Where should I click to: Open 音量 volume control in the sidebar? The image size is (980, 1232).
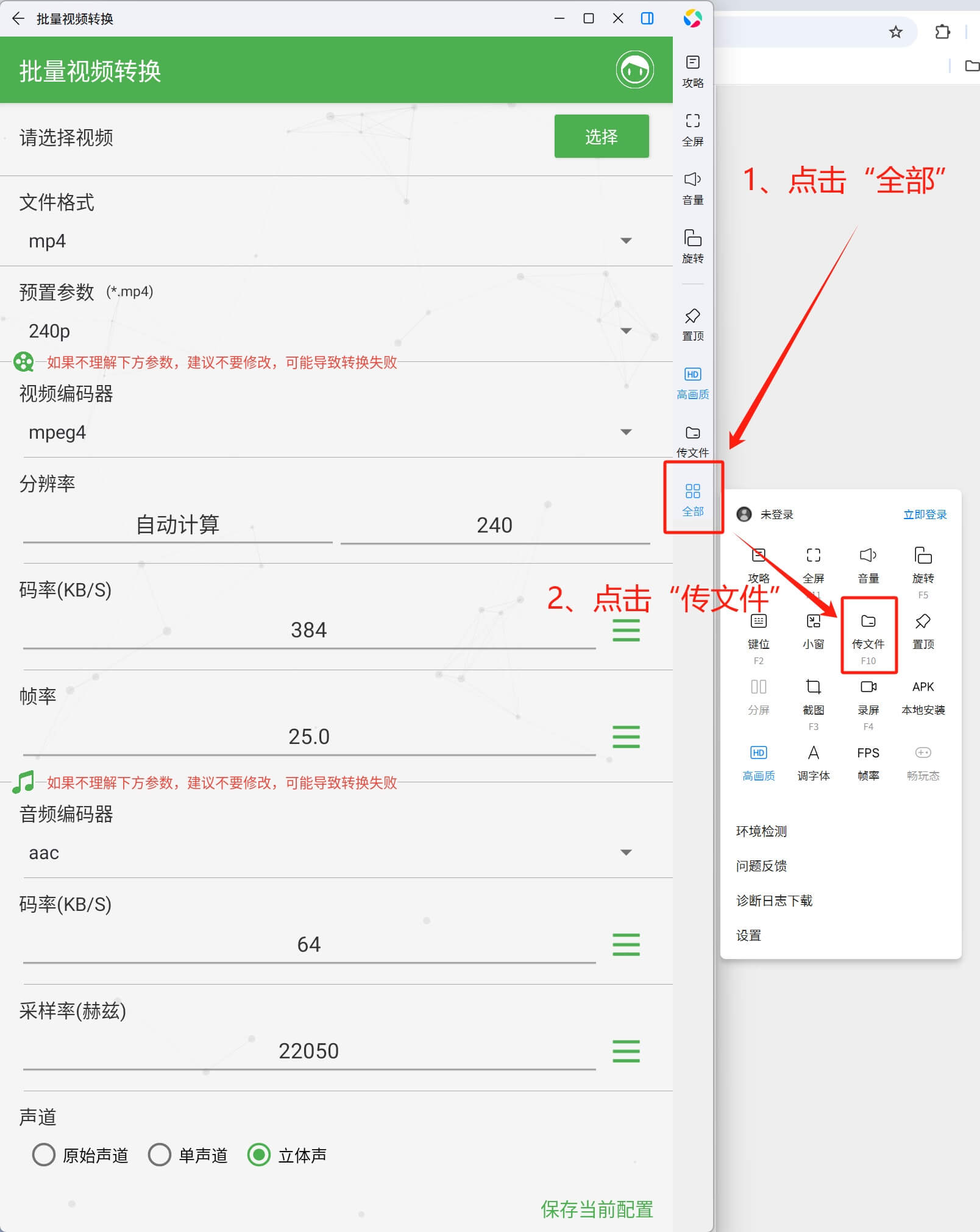tap(692, 188)
